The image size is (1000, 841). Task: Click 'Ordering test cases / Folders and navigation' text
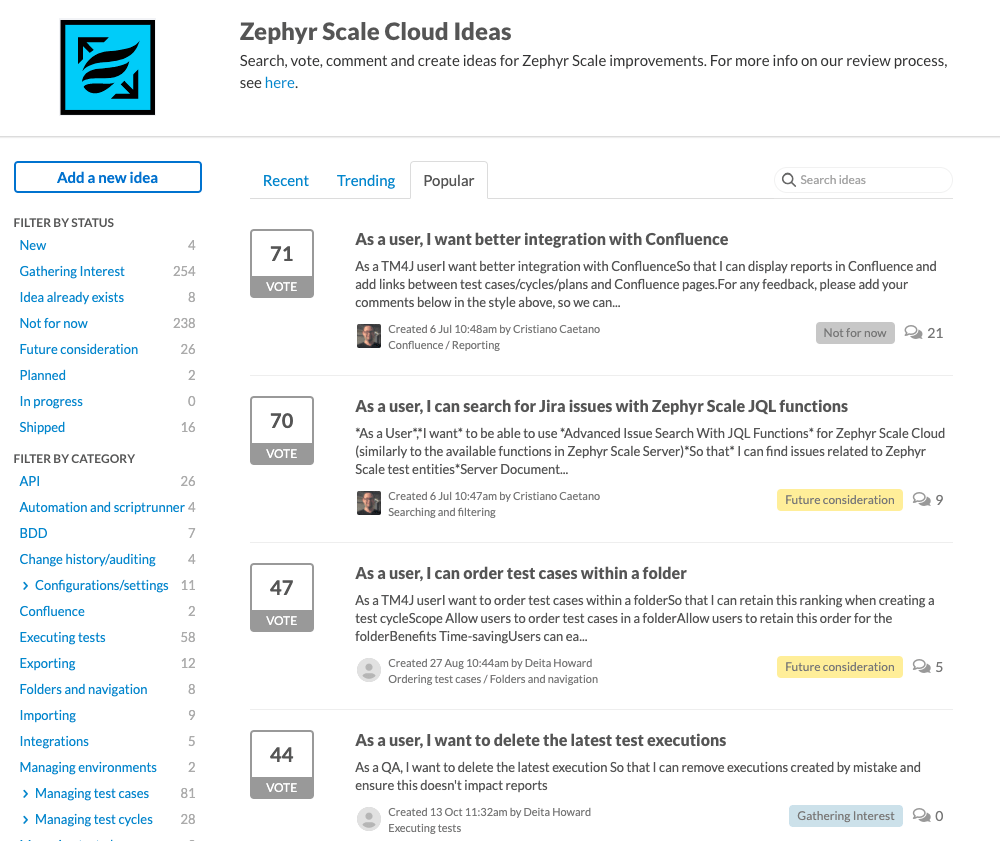coord(493,679)
